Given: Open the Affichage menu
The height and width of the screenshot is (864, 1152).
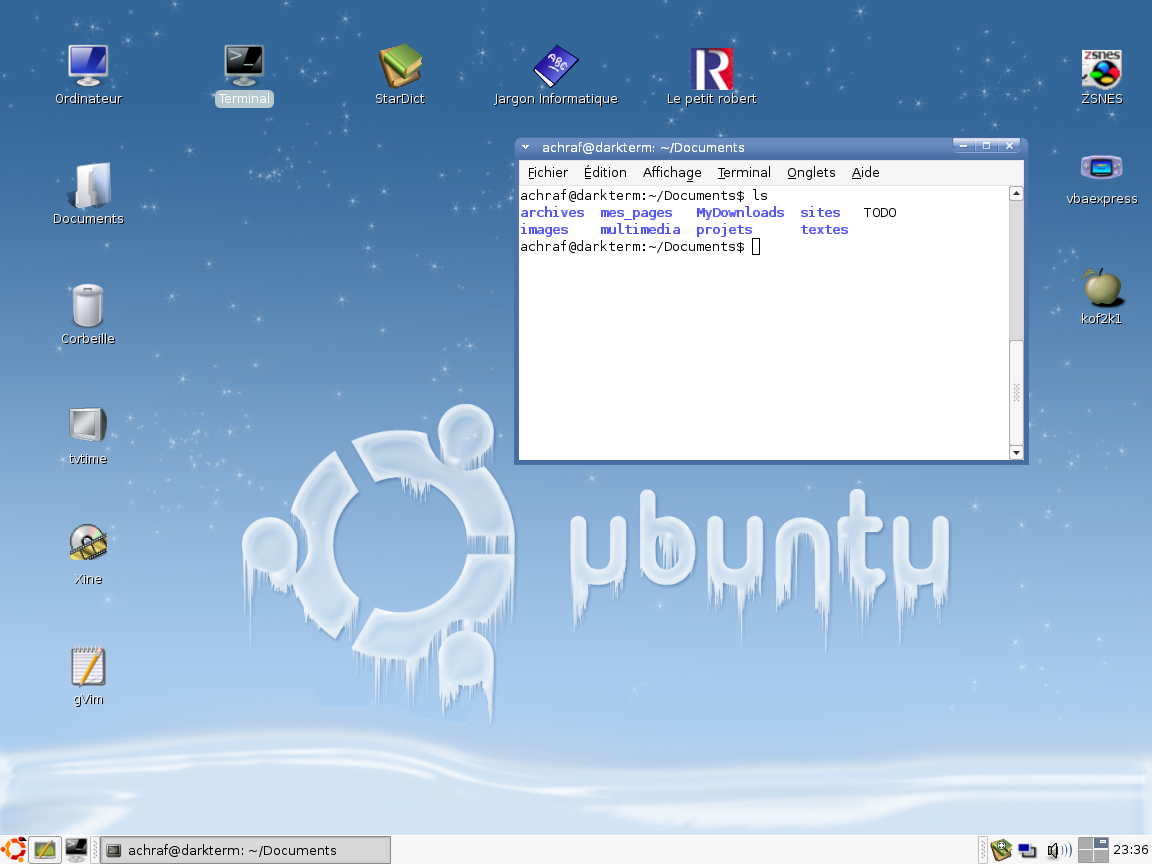Looking at the screenshot, I should [672, 173].
